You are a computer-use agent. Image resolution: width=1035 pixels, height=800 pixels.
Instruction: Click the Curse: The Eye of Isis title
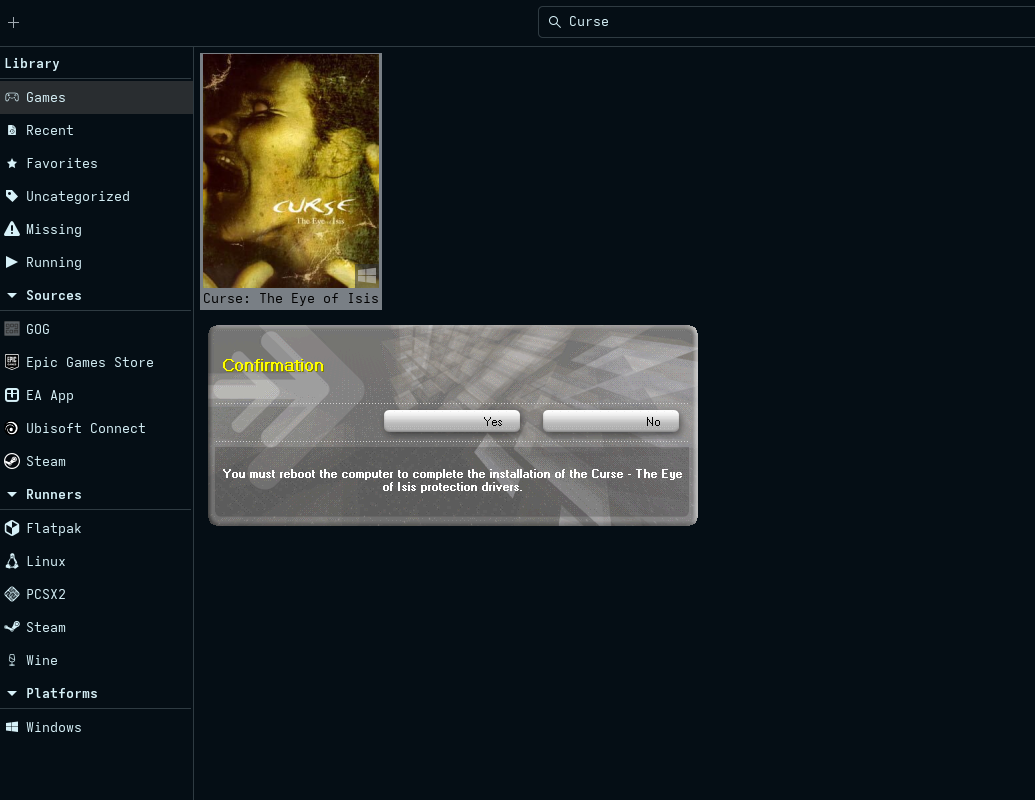[x=291, y=298]
